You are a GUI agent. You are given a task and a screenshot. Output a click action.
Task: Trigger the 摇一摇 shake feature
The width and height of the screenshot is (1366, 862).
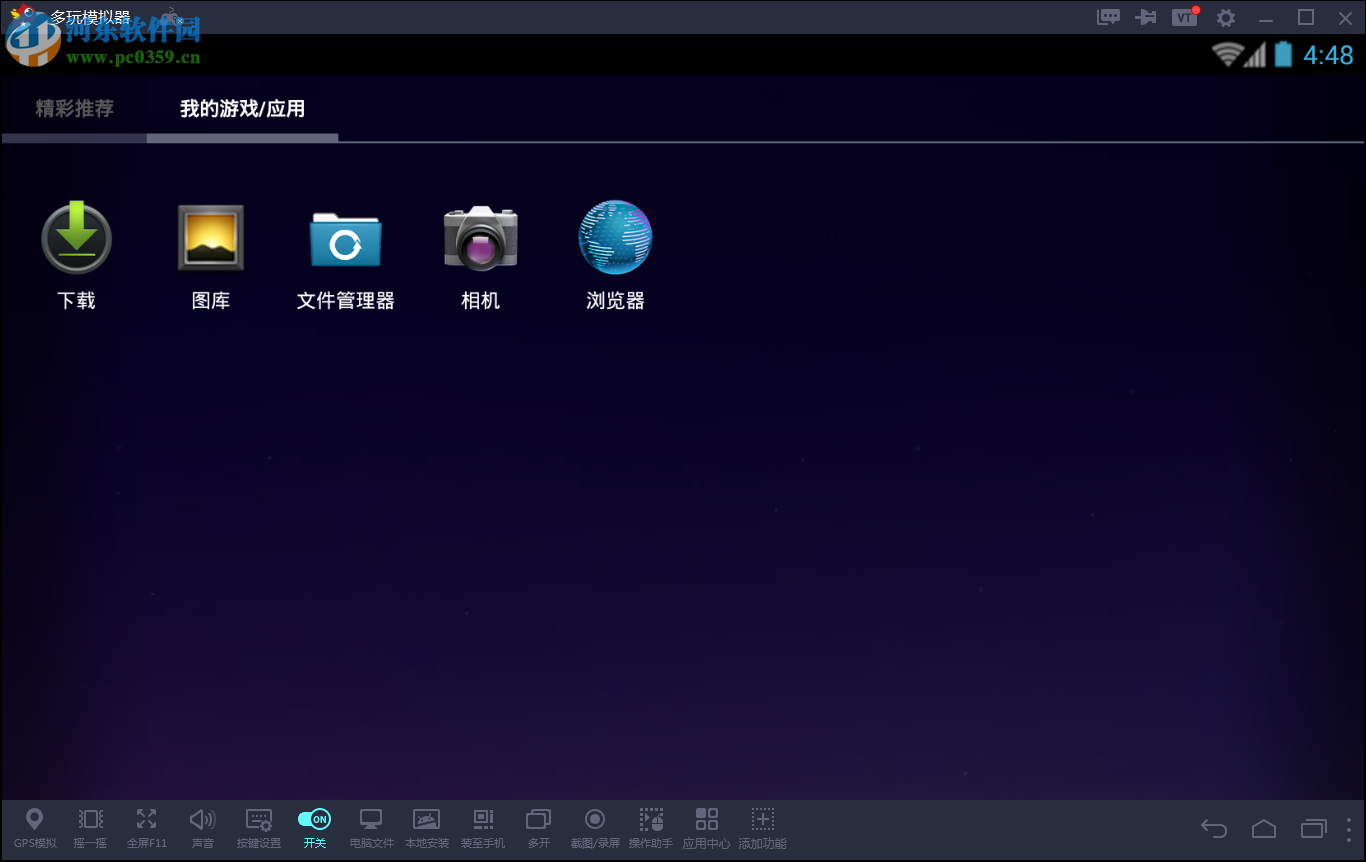[90, 828]
